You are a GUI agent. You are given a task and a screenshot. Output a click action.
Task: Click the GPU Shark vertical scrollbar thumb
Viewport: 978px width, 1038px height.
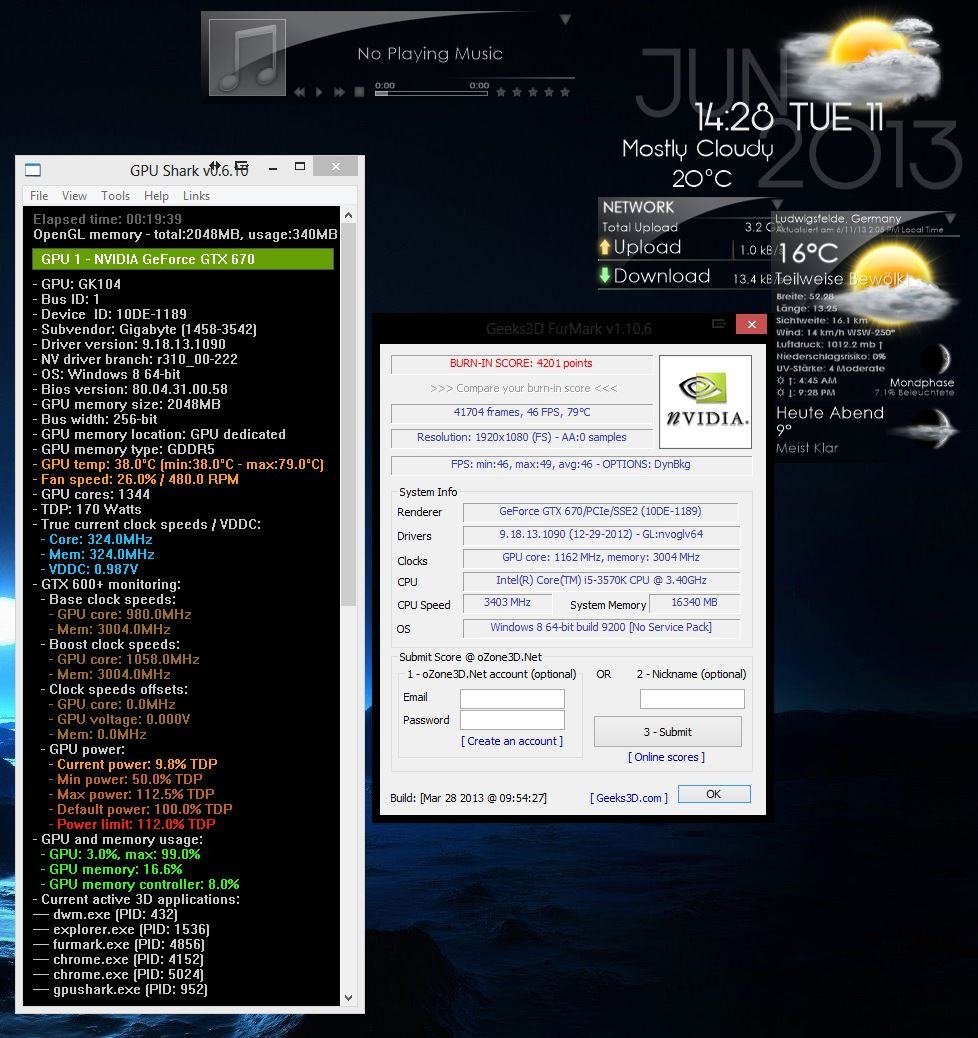click(349, 415)
